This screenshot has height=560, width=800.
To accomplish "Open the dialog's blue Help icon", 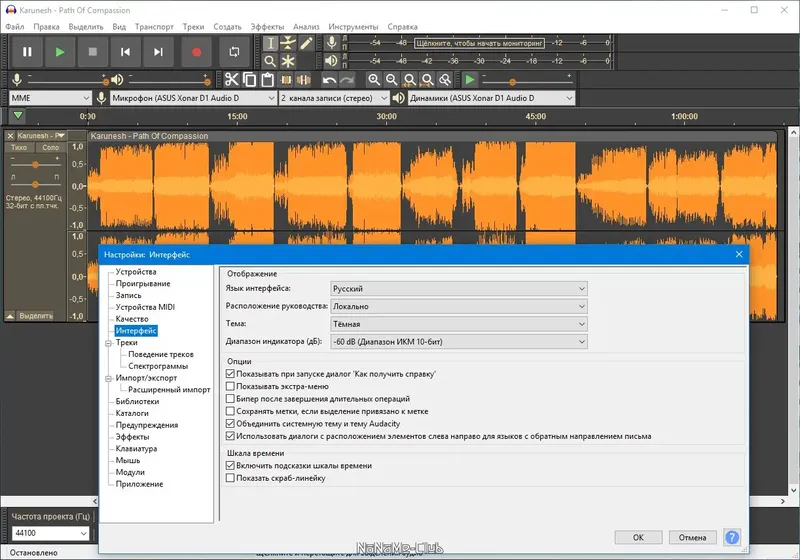I will pos(732,537).
